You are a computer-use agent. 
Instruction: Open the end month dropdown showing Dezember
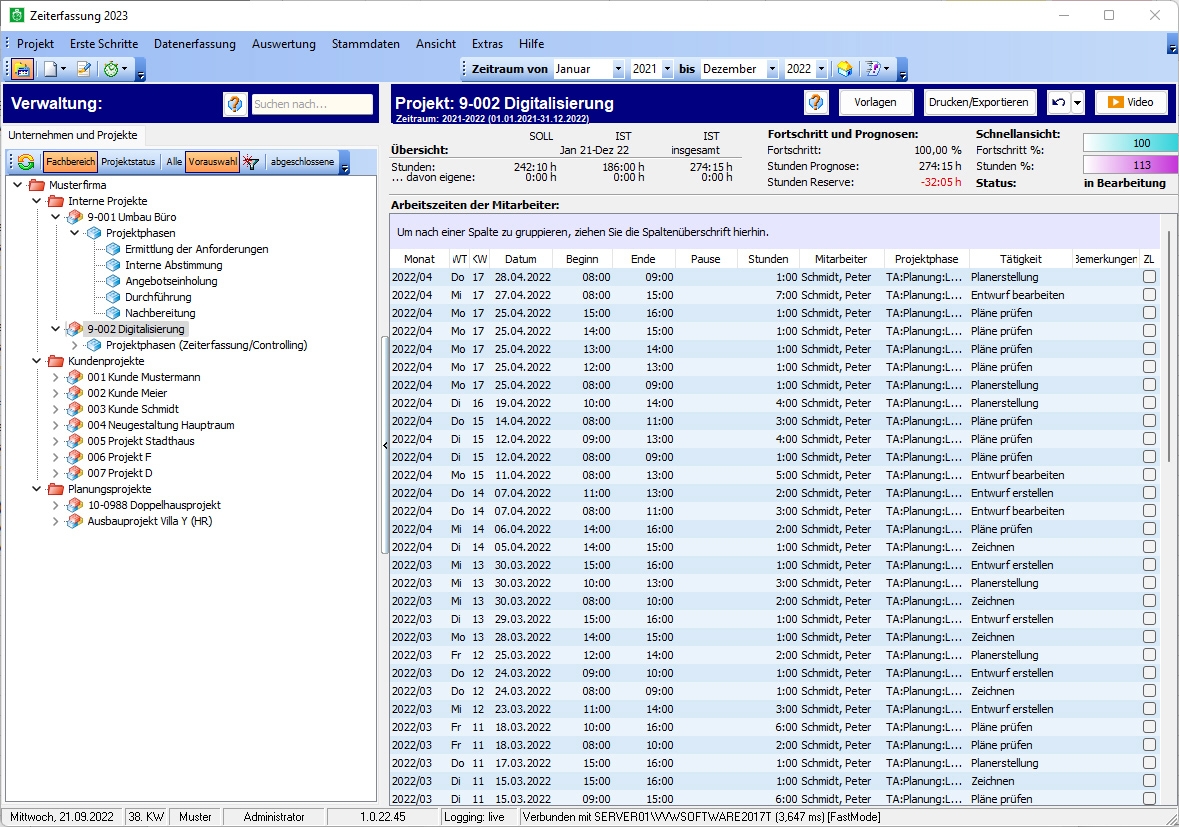click(x=771, y=69)
